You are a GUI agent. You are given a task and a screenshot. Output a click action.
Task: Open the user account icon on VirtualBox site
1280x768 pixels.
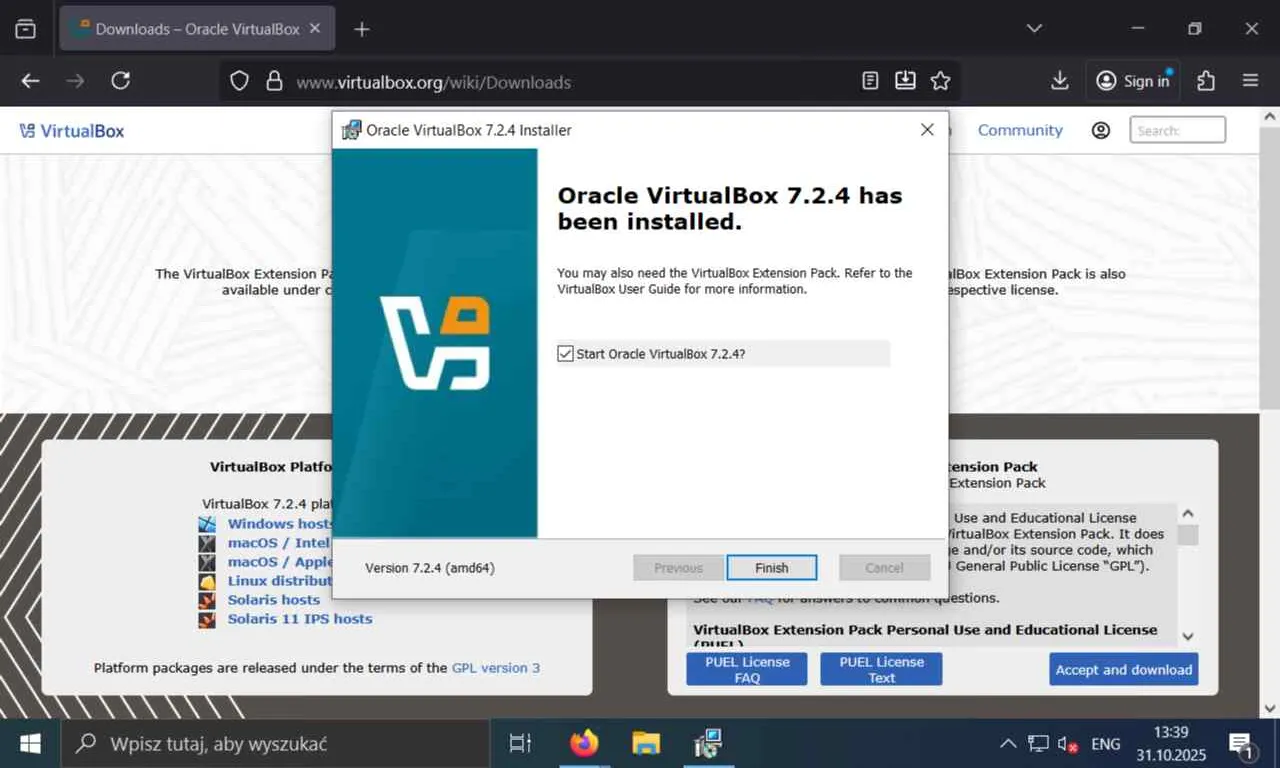pyautogui.click(x=1101, y=130)
